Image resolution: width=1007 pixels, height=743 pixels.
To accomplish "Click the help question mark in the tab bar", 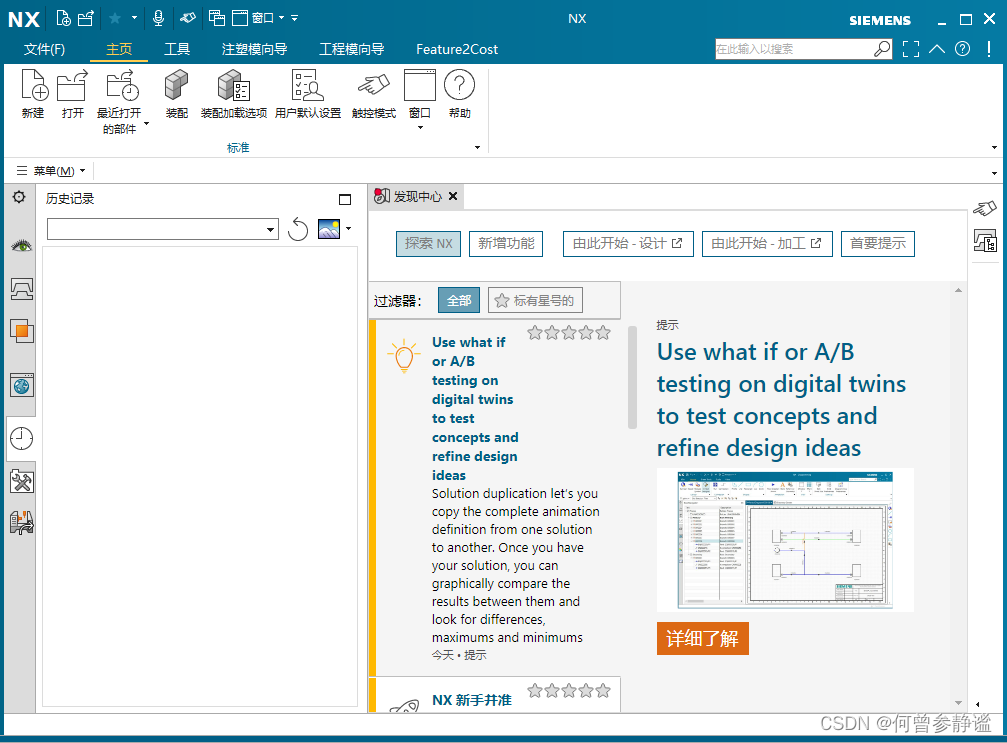I will [x=962, y=49].
